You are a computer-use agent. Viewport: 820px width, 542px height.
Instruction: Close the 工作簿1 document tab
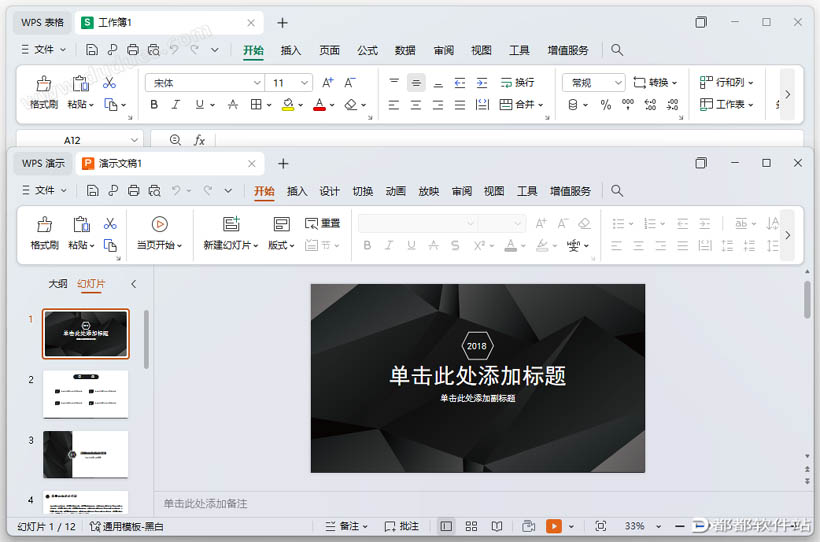pos(251,22)
